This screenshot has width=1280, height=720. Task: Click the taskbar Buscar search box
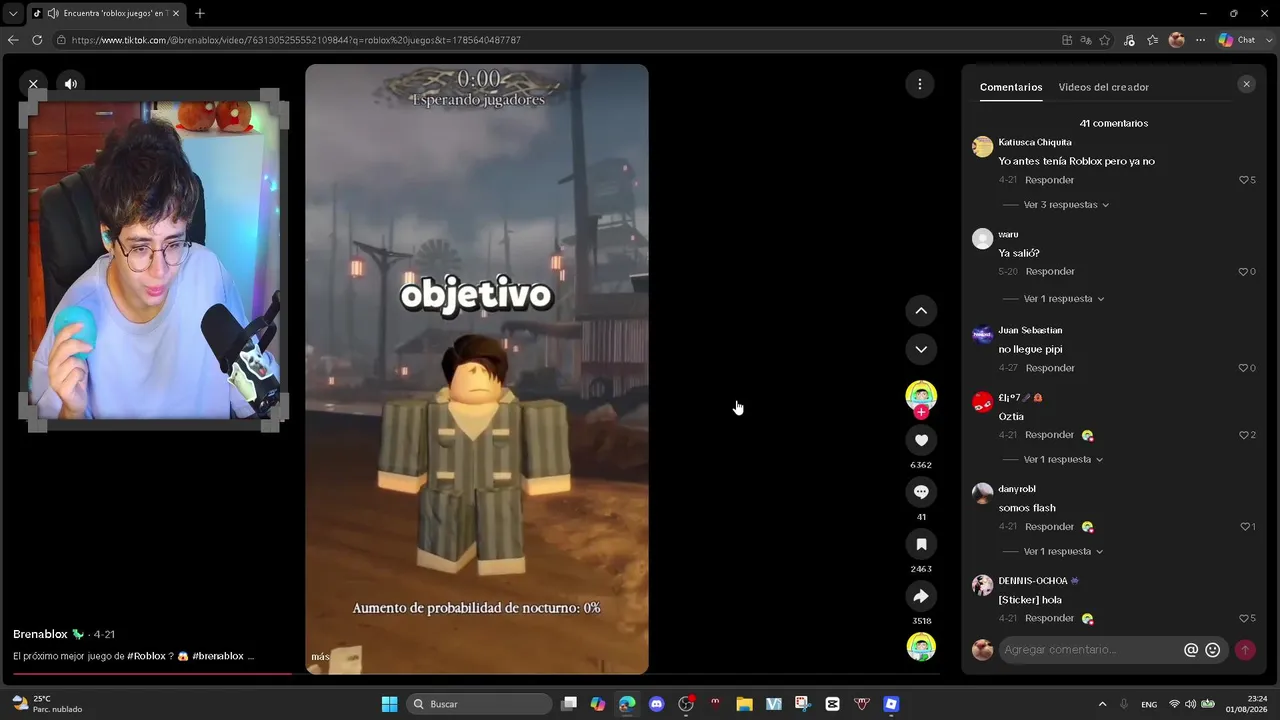point(479,704)
